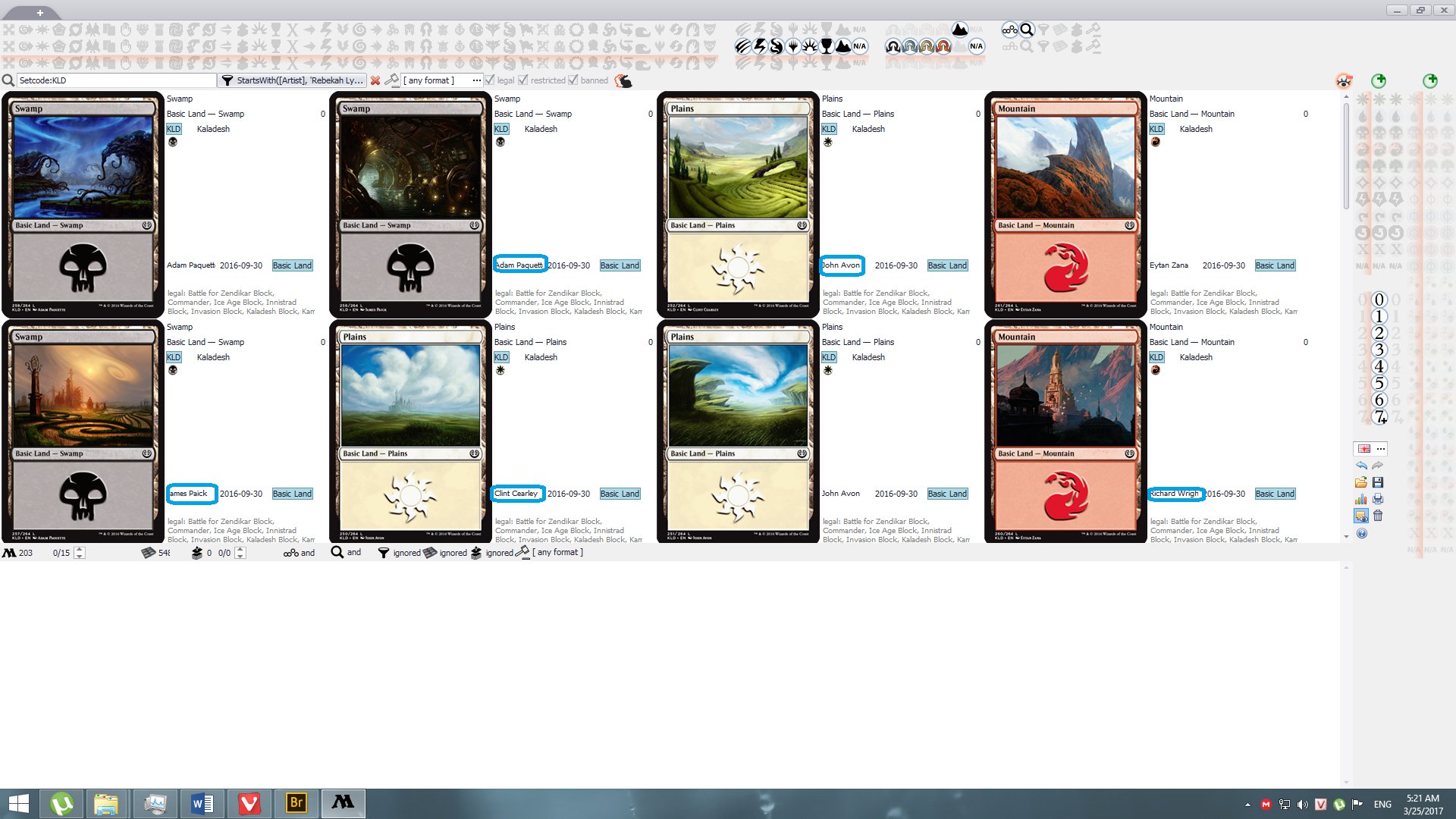
Task: Open the bottom any format dropdown
Action: [x=558, y=553]
